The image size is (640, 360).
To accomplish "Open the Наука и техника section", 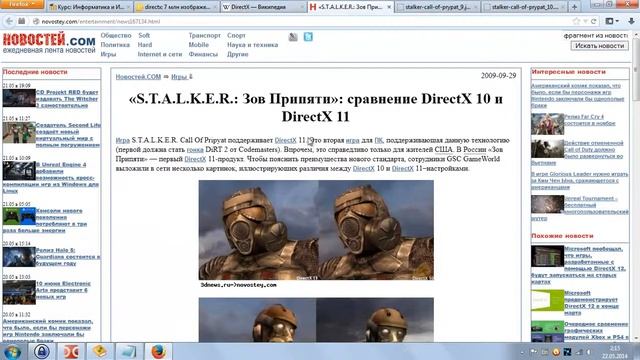I will 253,45.
